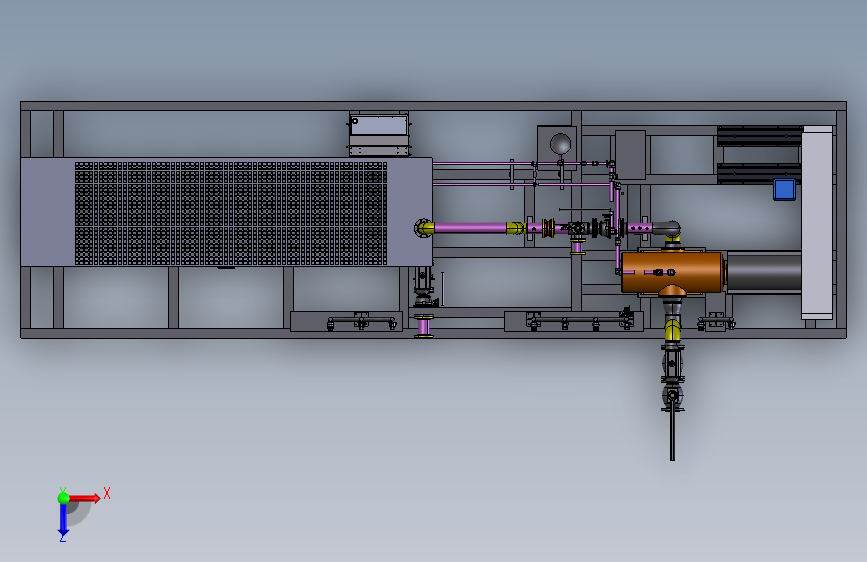This screenshot has height=562, width=867.
Task: Select the tall light grey panel at the right end
Action: point(817,222)
